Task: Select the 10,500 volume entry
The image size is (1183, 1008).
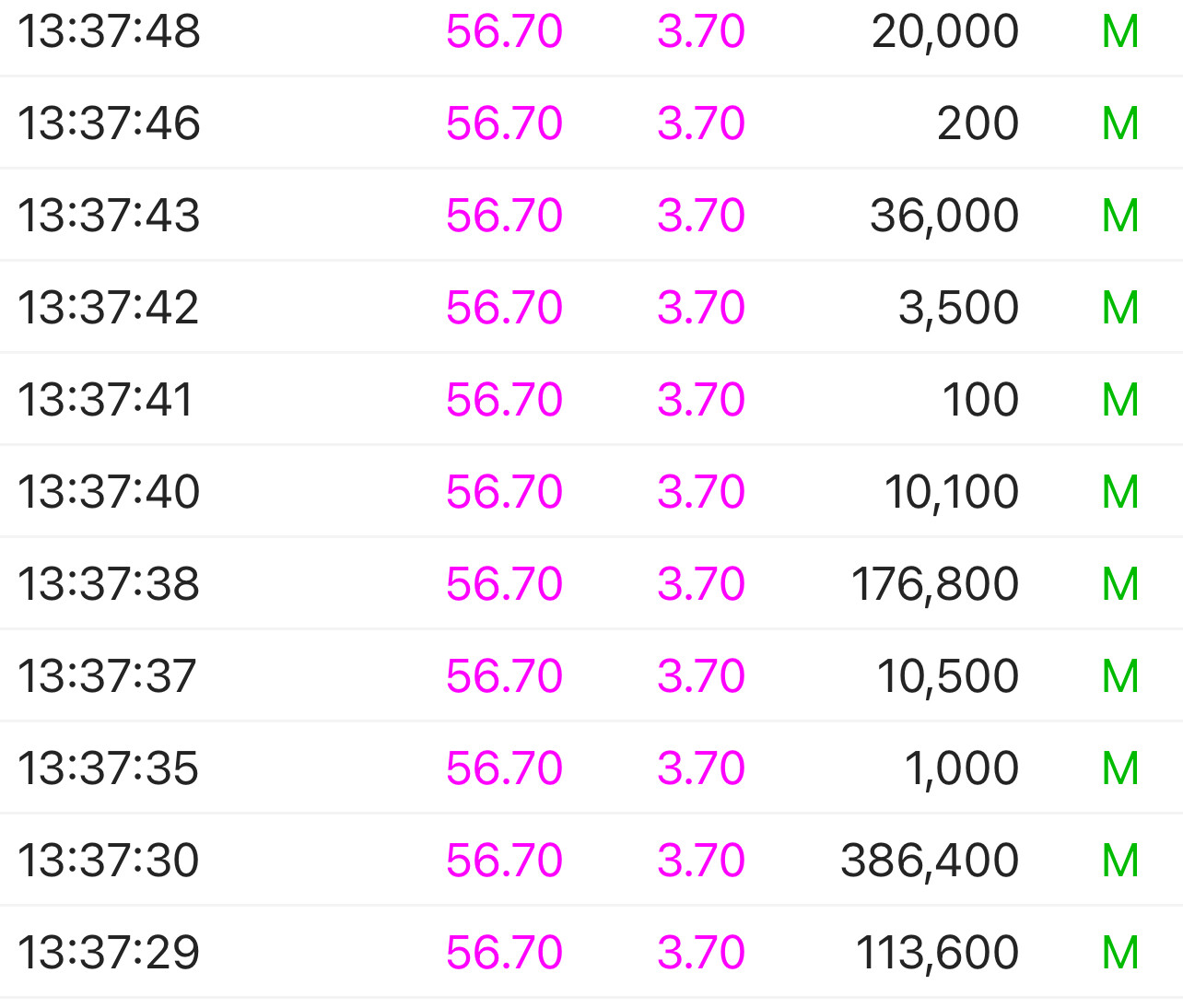Action: click(x=947, y=676)
